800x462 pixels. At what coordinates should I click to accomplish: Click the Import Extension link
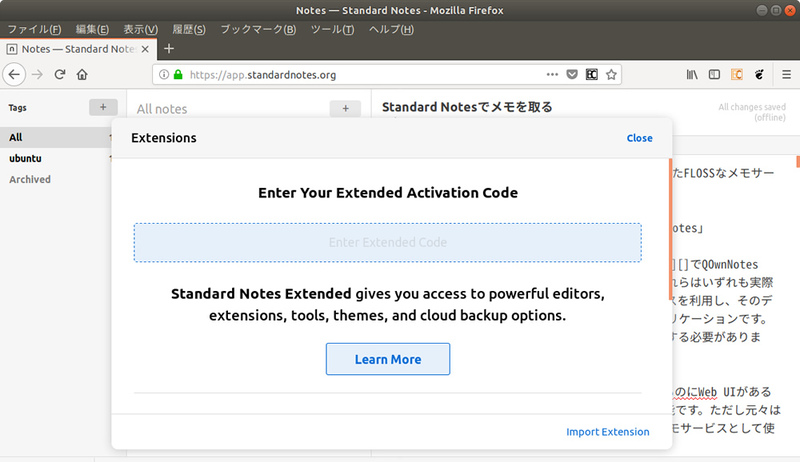(608, 432)
